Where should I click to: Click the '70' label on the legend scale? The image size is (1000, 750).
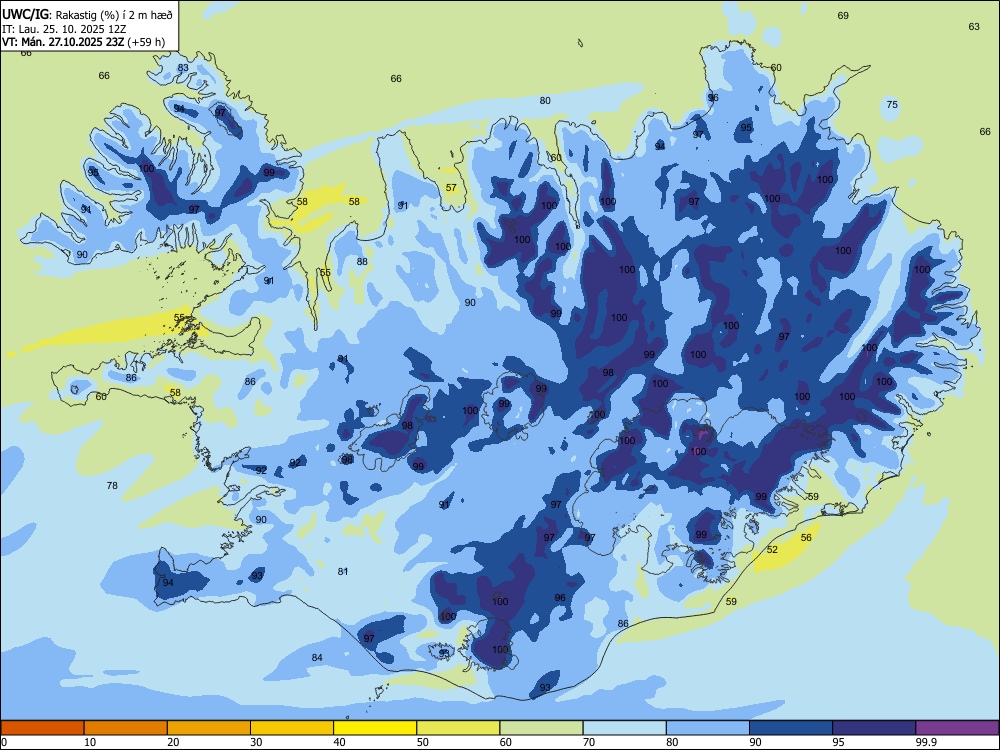tap(589, 742)
